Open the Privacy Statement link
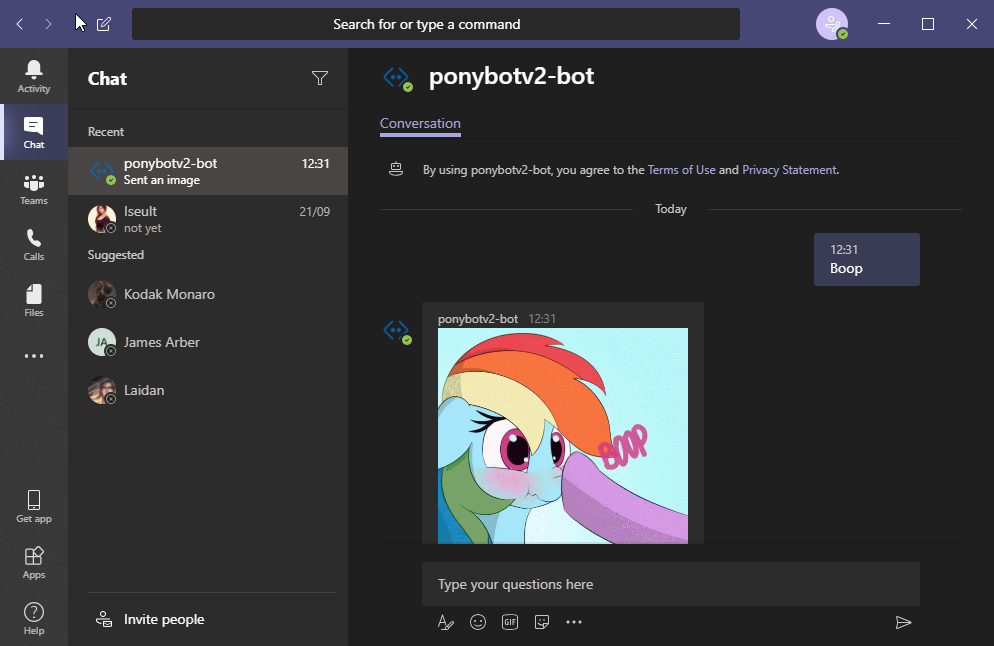The image size is (994, 646). click(789, 170)
